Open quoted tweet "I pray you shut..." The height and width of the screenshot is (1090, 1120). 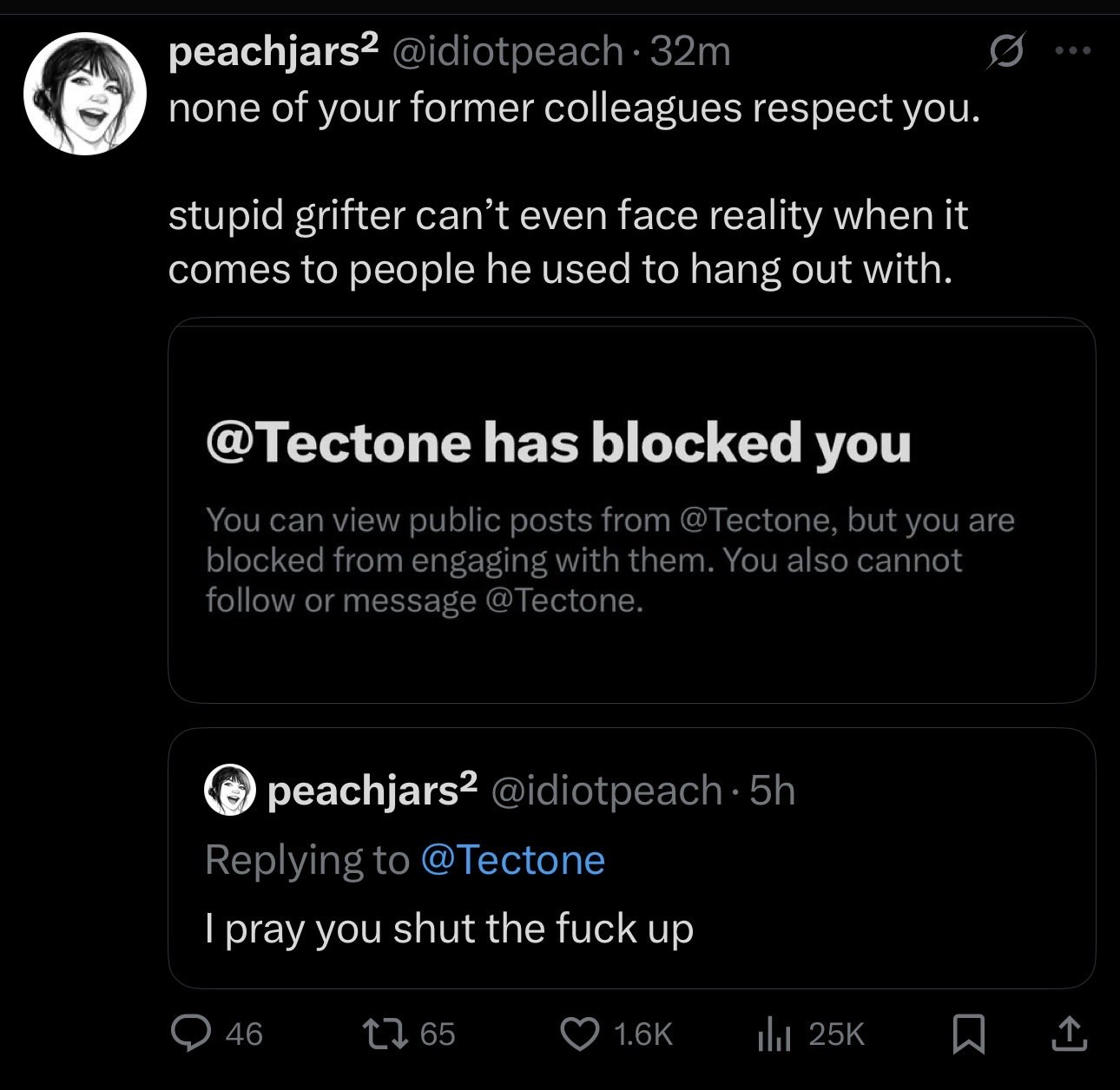tap(631, 929)
